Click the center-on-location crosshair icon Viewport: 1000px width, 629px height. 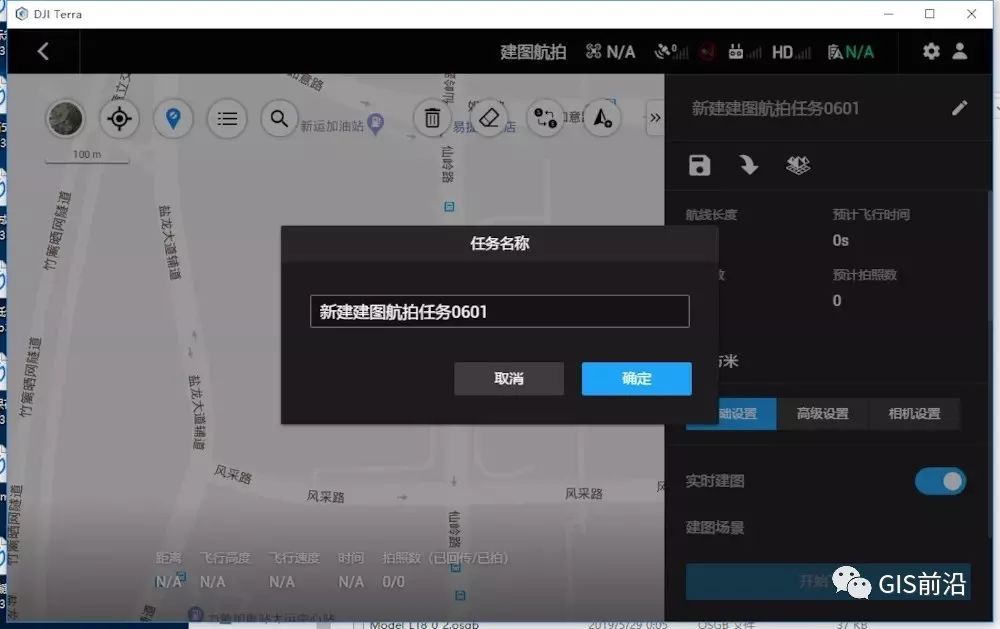[x=119, y=118]
